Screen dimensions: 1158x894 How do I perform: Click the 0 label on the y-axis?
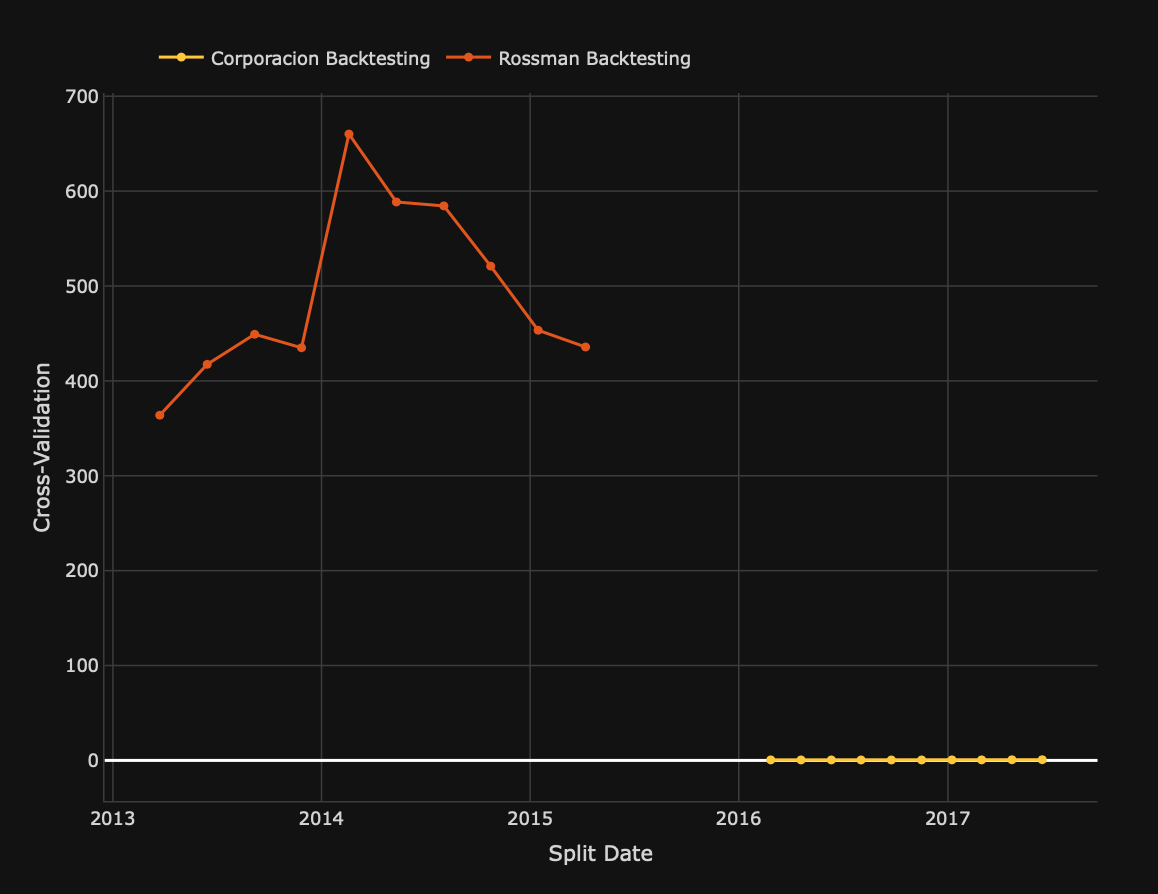click(x=91, y=759)
